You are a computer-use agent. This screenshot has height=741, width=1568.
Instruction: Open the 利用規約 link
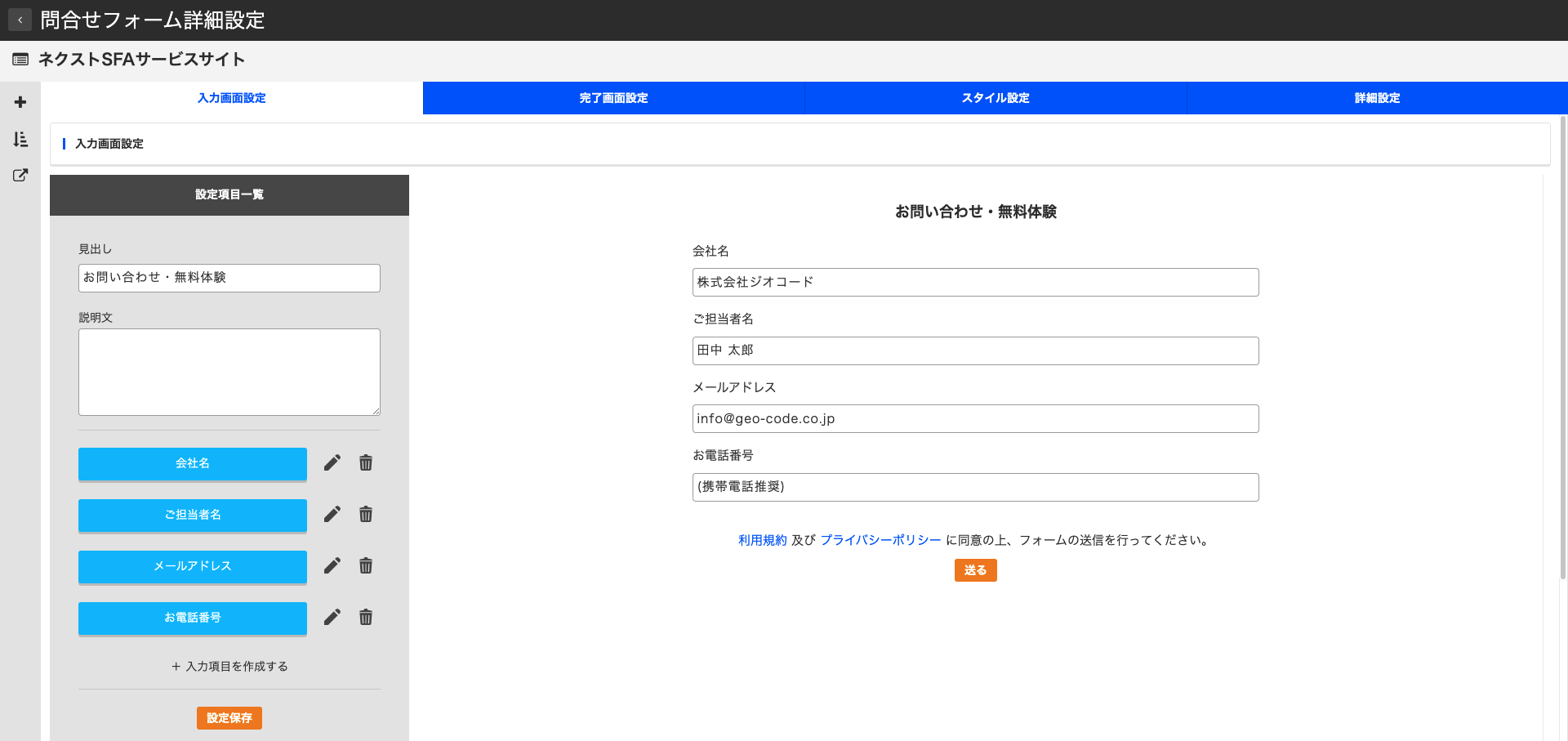(x=761, y=539)
